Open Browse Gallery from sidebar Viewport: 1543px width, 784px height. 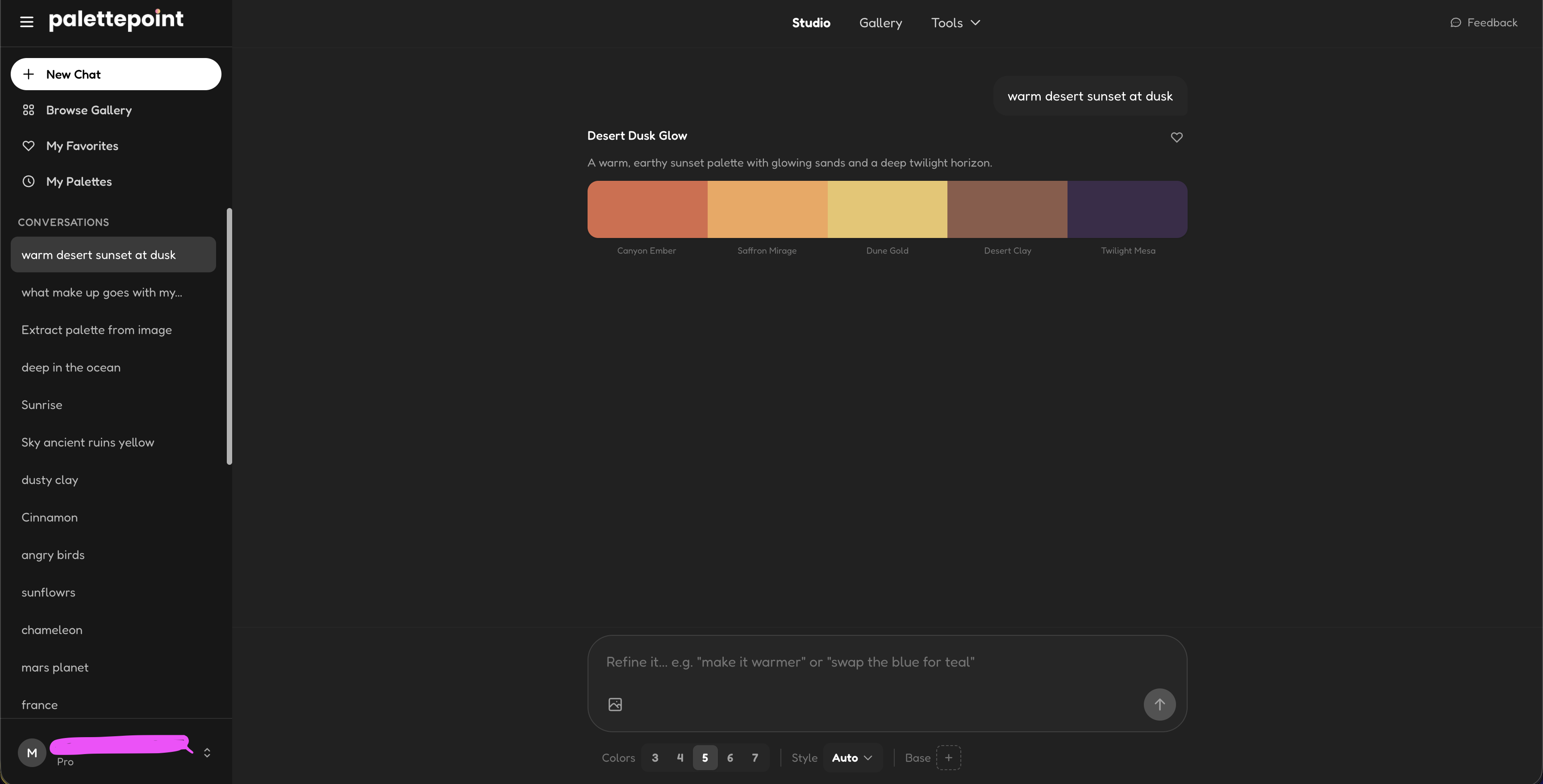89,110
